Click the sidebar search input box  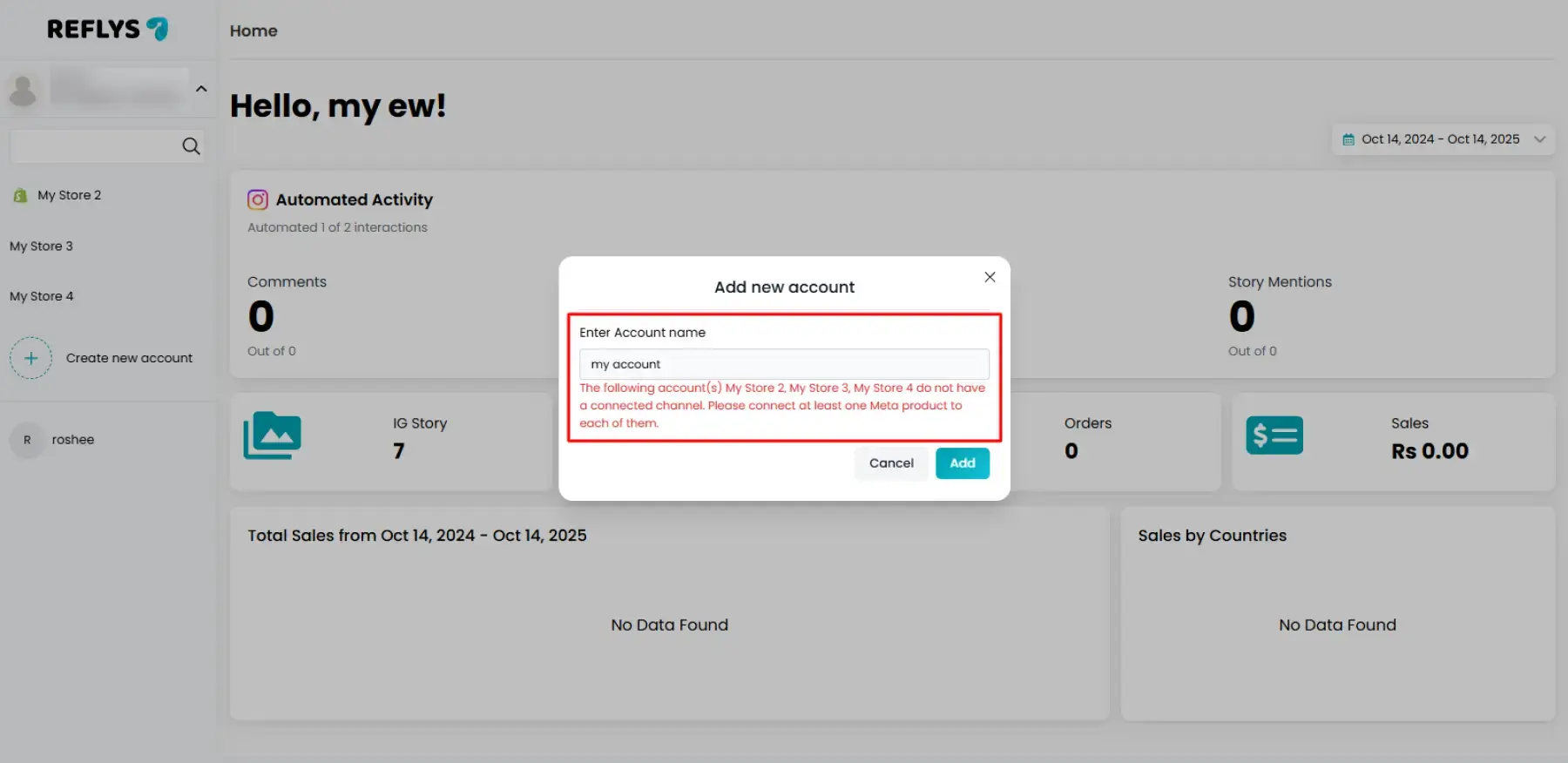[x=94, y=146]
